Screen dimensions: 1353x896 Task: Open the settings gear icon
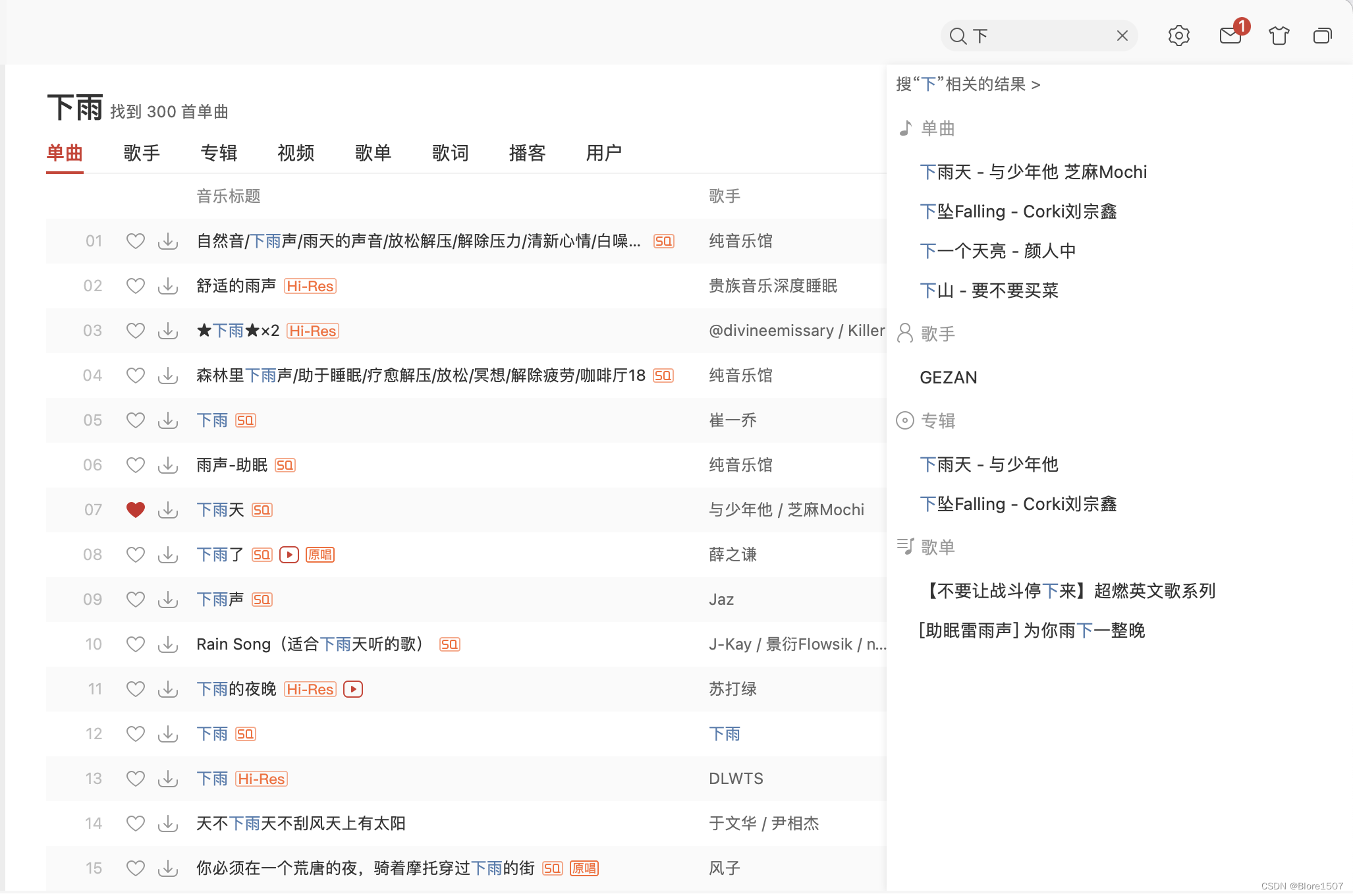pyautogui.click(x=1178, y=36)
